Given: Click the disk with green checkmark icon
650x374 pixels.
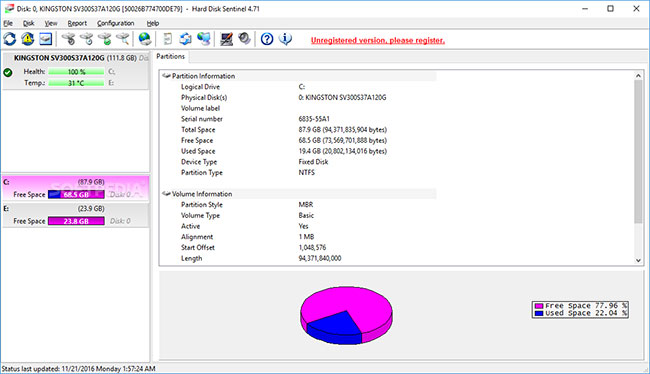Looking at the screenshot, I should [105, 39].
